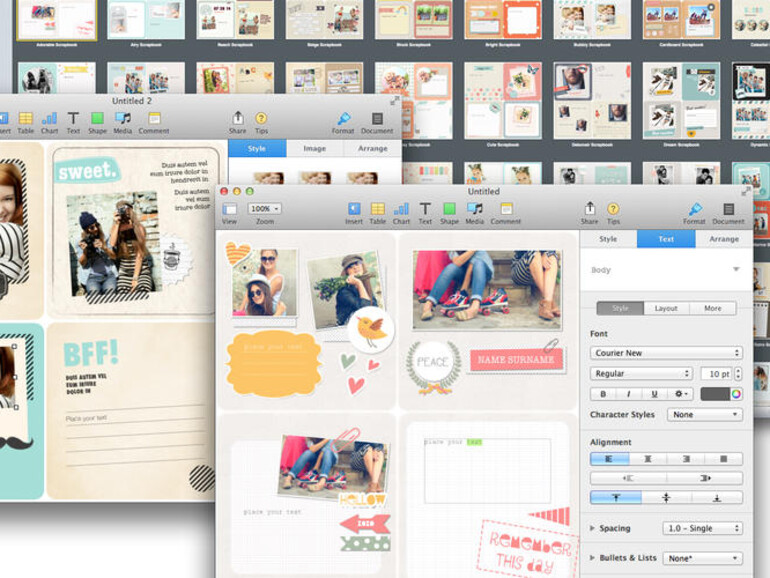
Task: Expand the Spacing section
Action: (592, 528)
